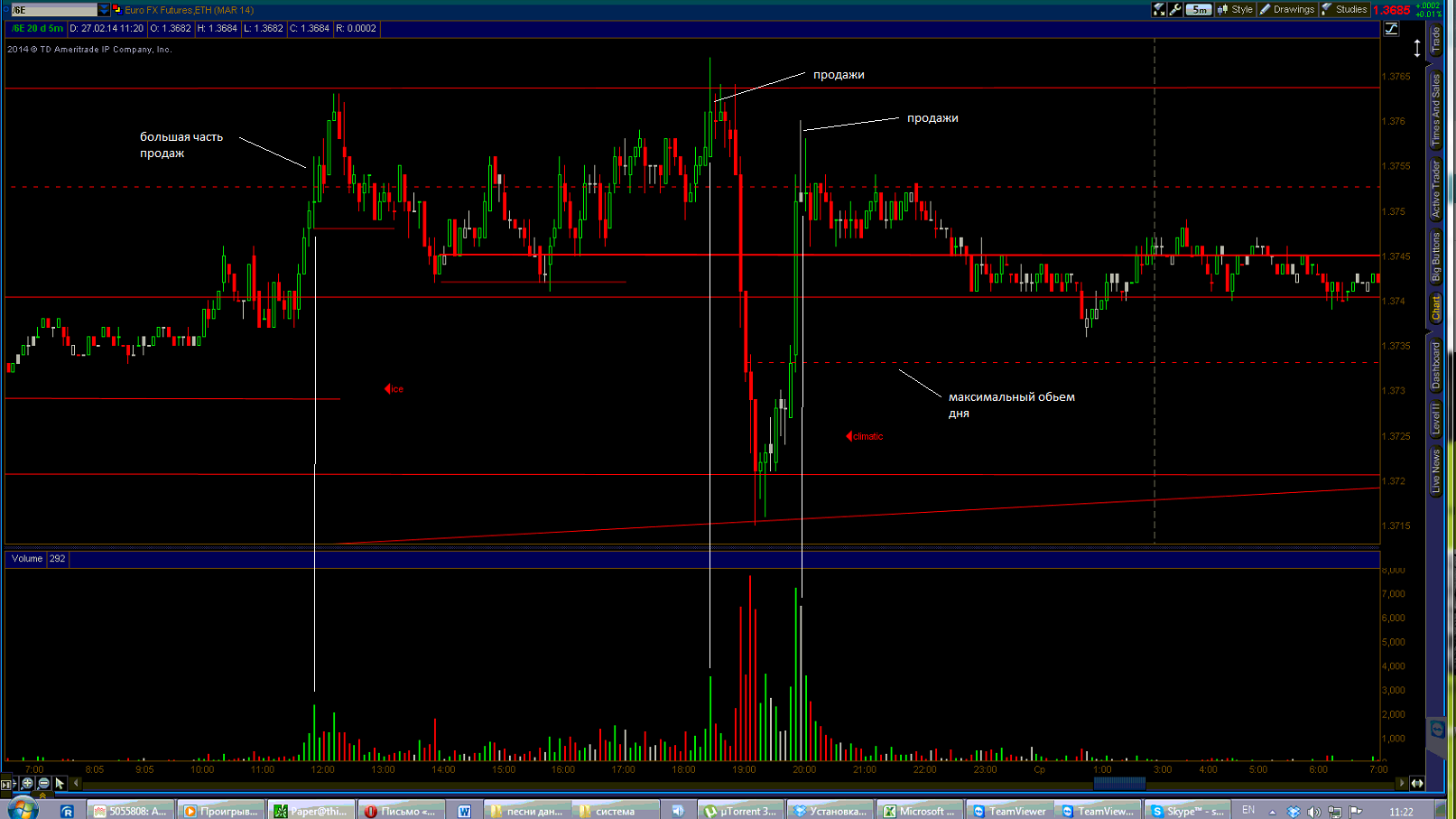Open the 'песни дан...' folder taskbar button
This screenshot has height=819, width=1456.
(x=527, y=811)
